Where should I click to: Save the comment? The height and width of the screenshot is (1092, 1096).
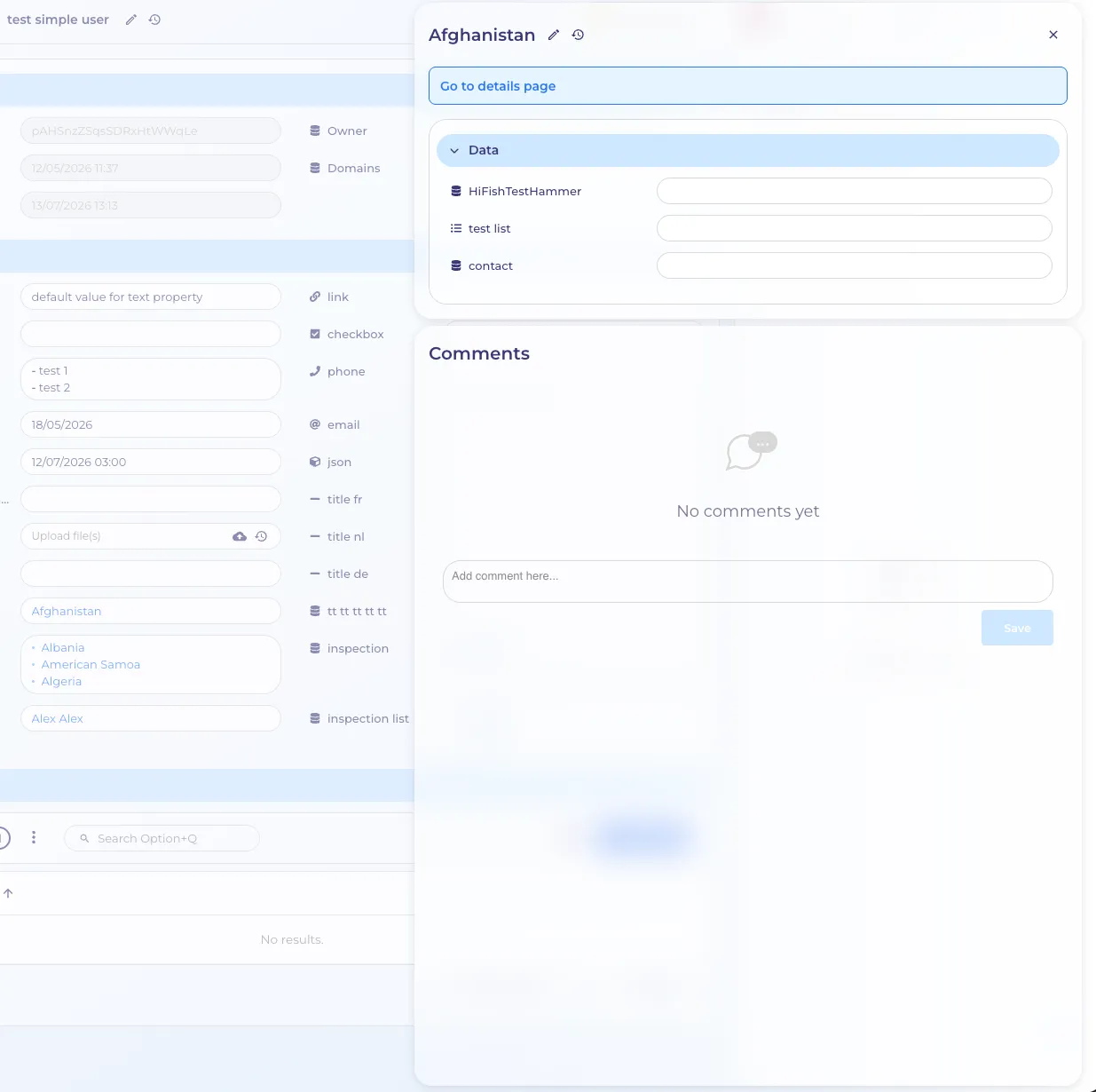(1017, 628)
